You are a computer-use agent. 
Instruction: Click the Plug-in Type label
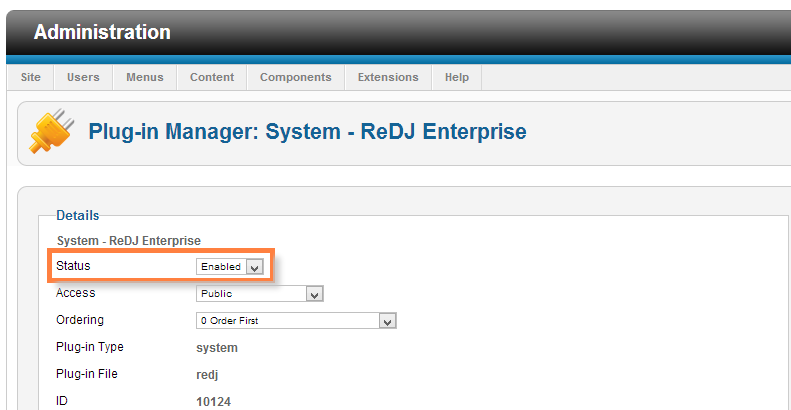[90, 347]
